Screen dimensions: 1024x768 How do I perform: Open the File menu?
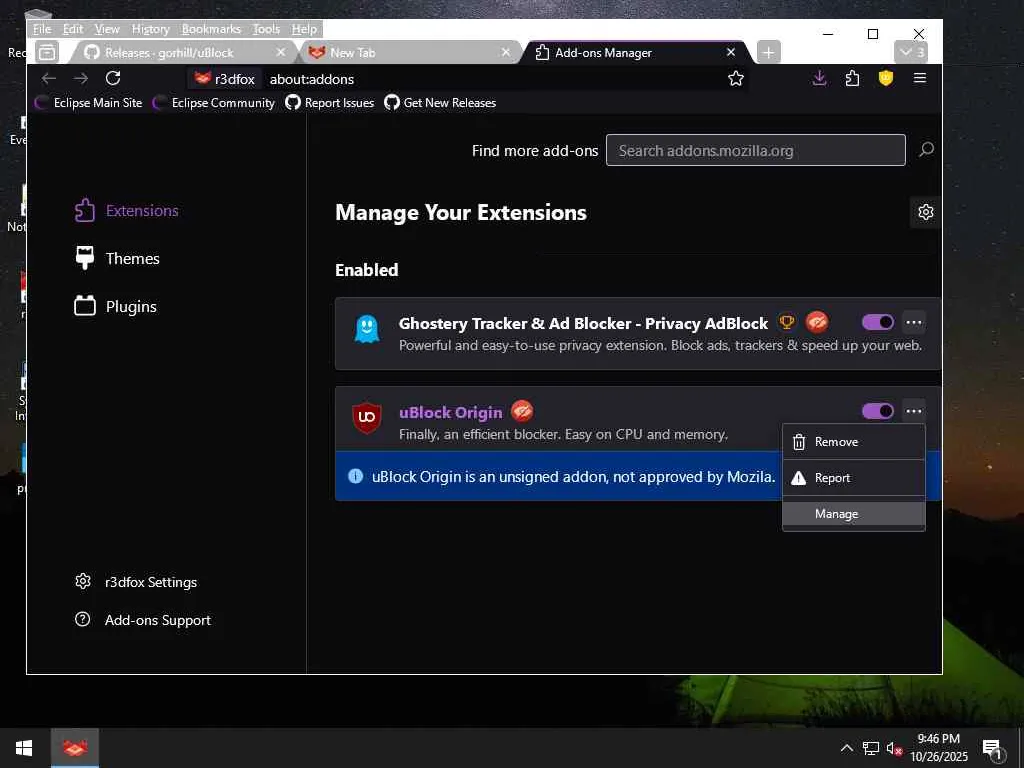click(42, 29)
